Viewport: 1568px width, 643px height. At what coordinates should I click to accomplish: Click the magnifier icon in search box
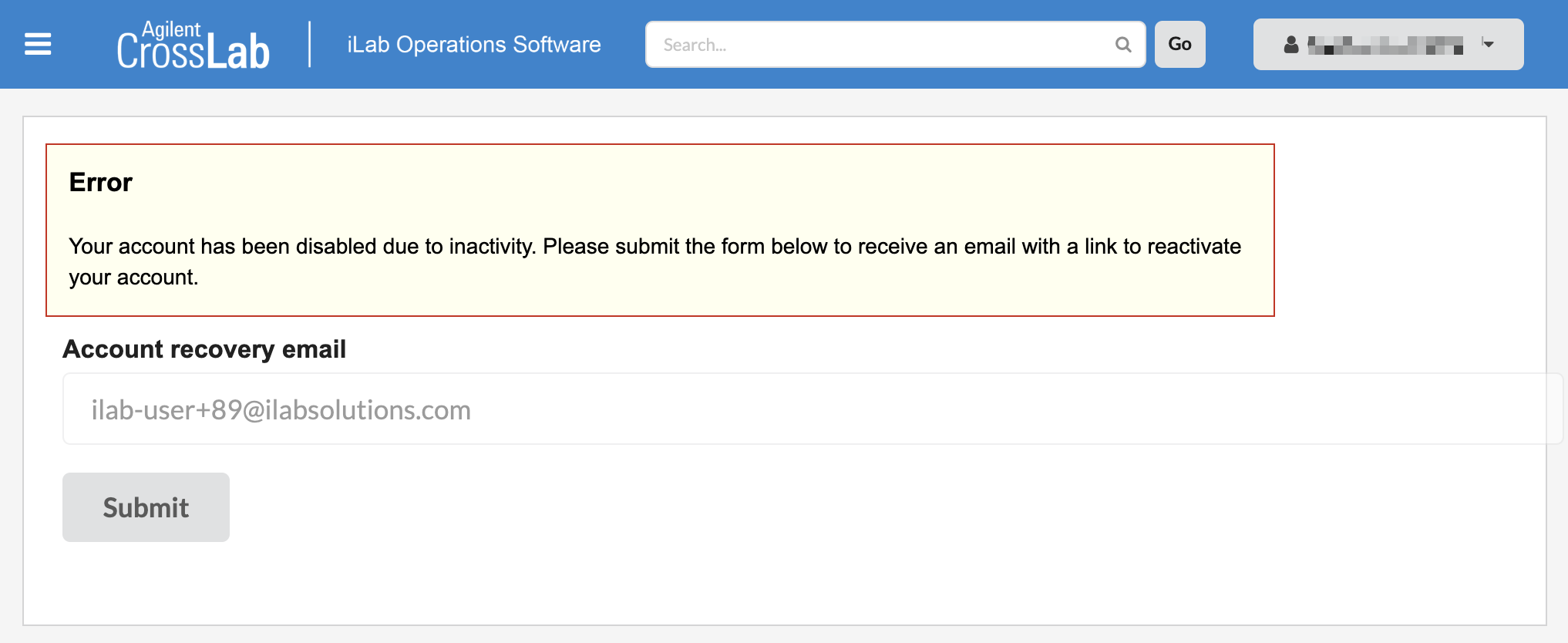coord(1123,45)
